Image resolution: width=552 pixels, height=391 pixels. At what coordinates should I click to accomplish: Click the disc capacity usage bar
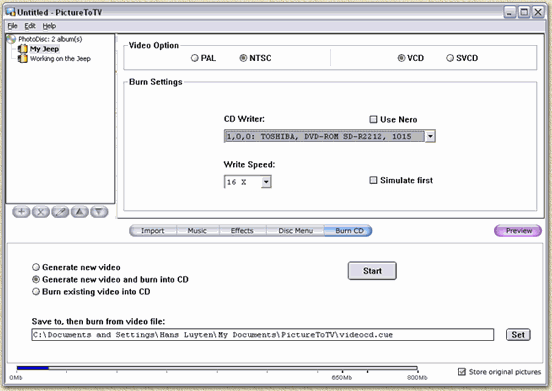(217, 368)
